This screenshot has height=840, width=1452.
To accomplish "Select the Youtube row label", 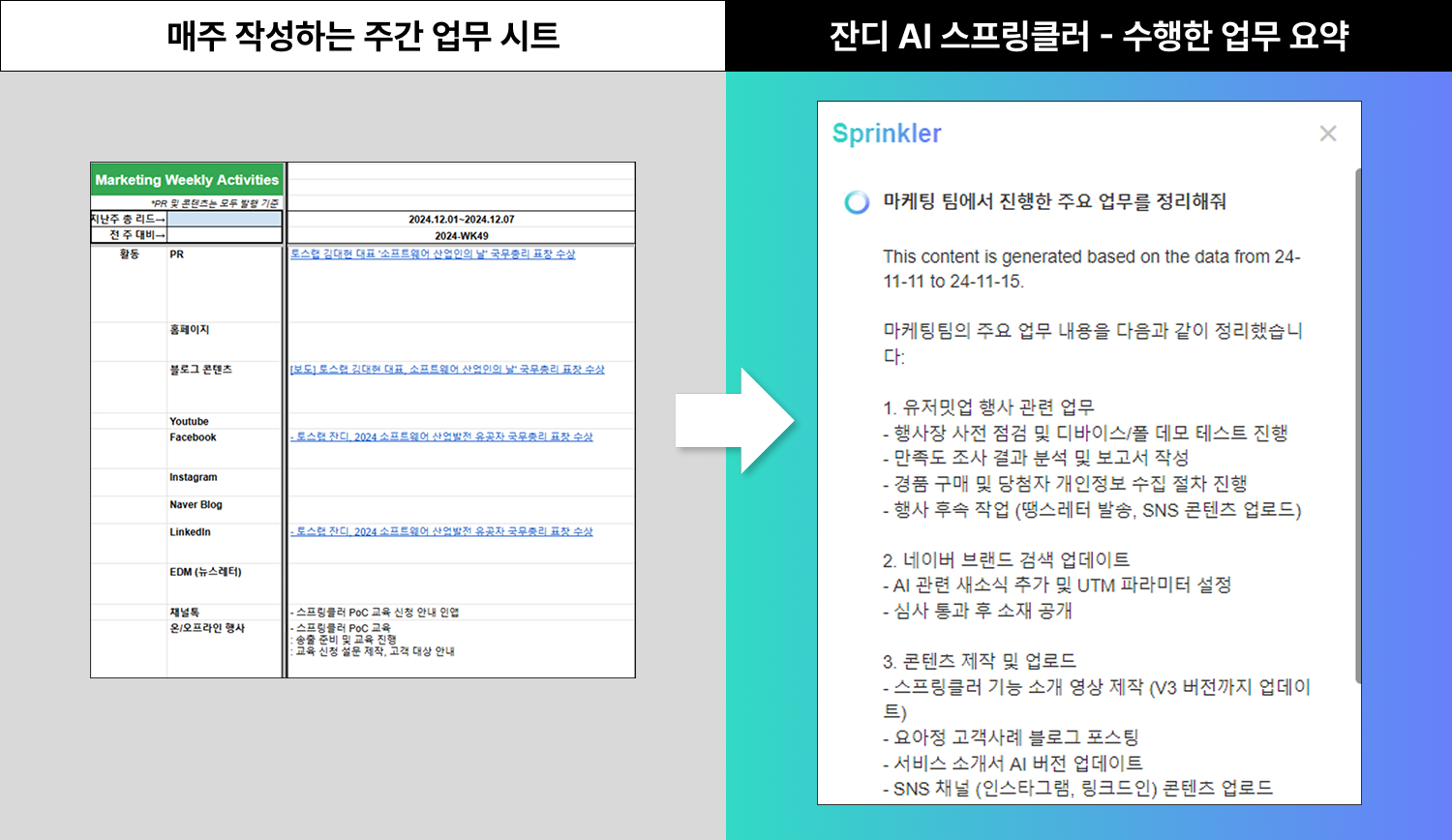I will coord(189,422).
